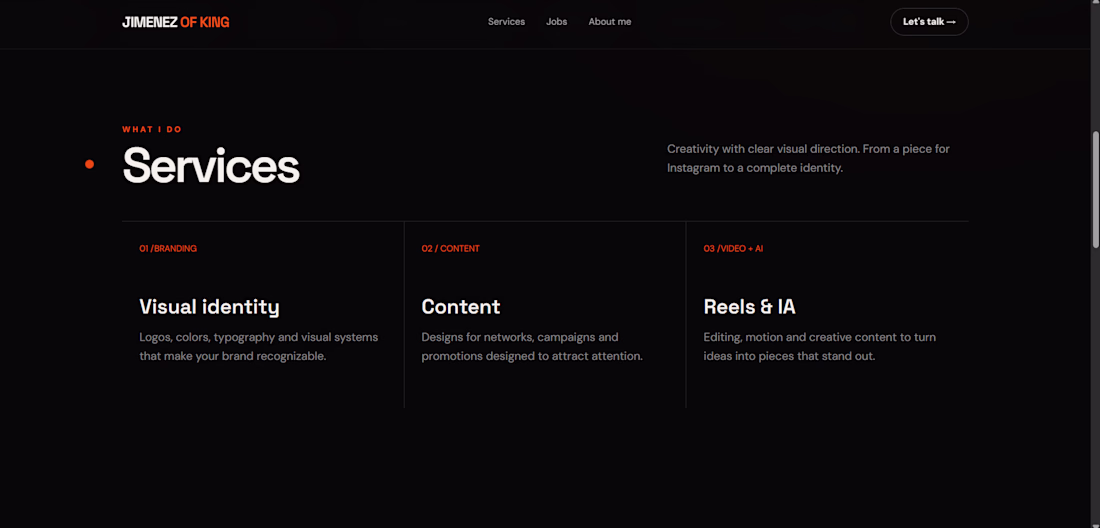Go to the Jobs nav link
This screenshot has width=1100, height=528.
556,22
